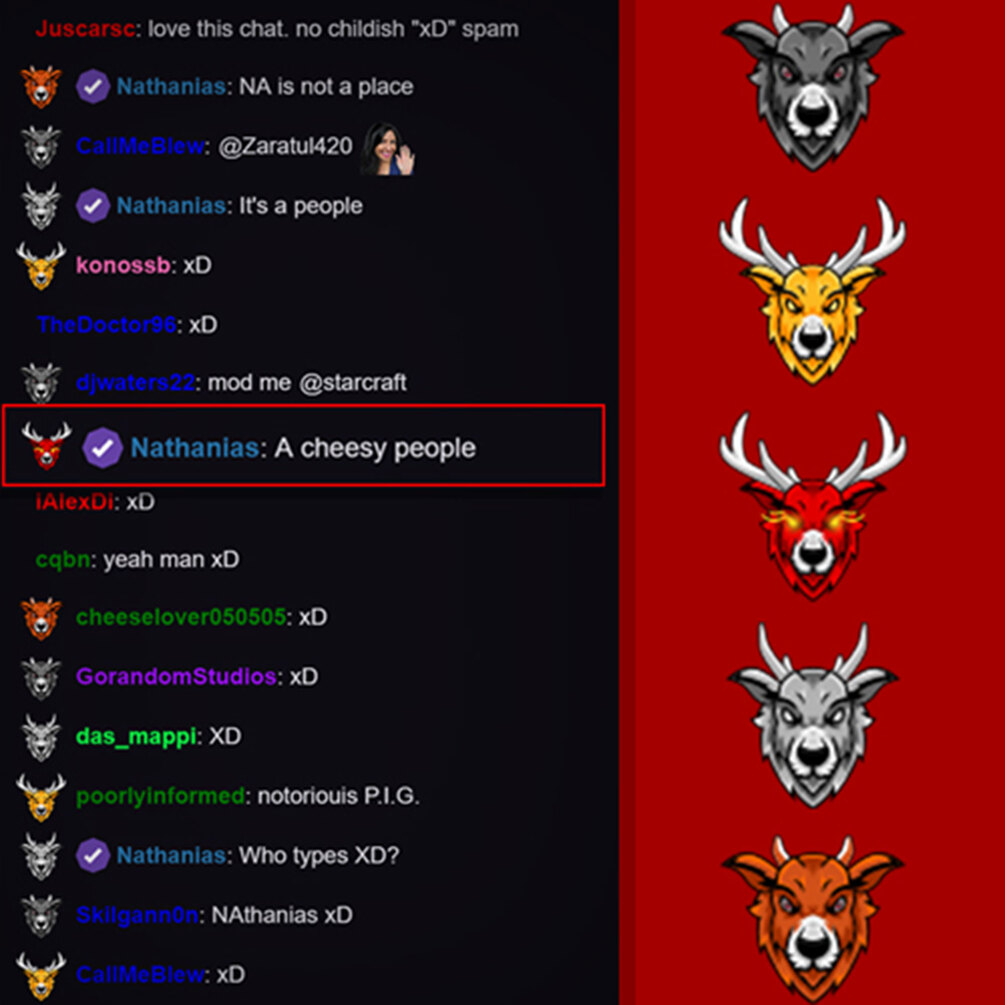Click the large red glowing-eyed deer badge

(813, 506)
